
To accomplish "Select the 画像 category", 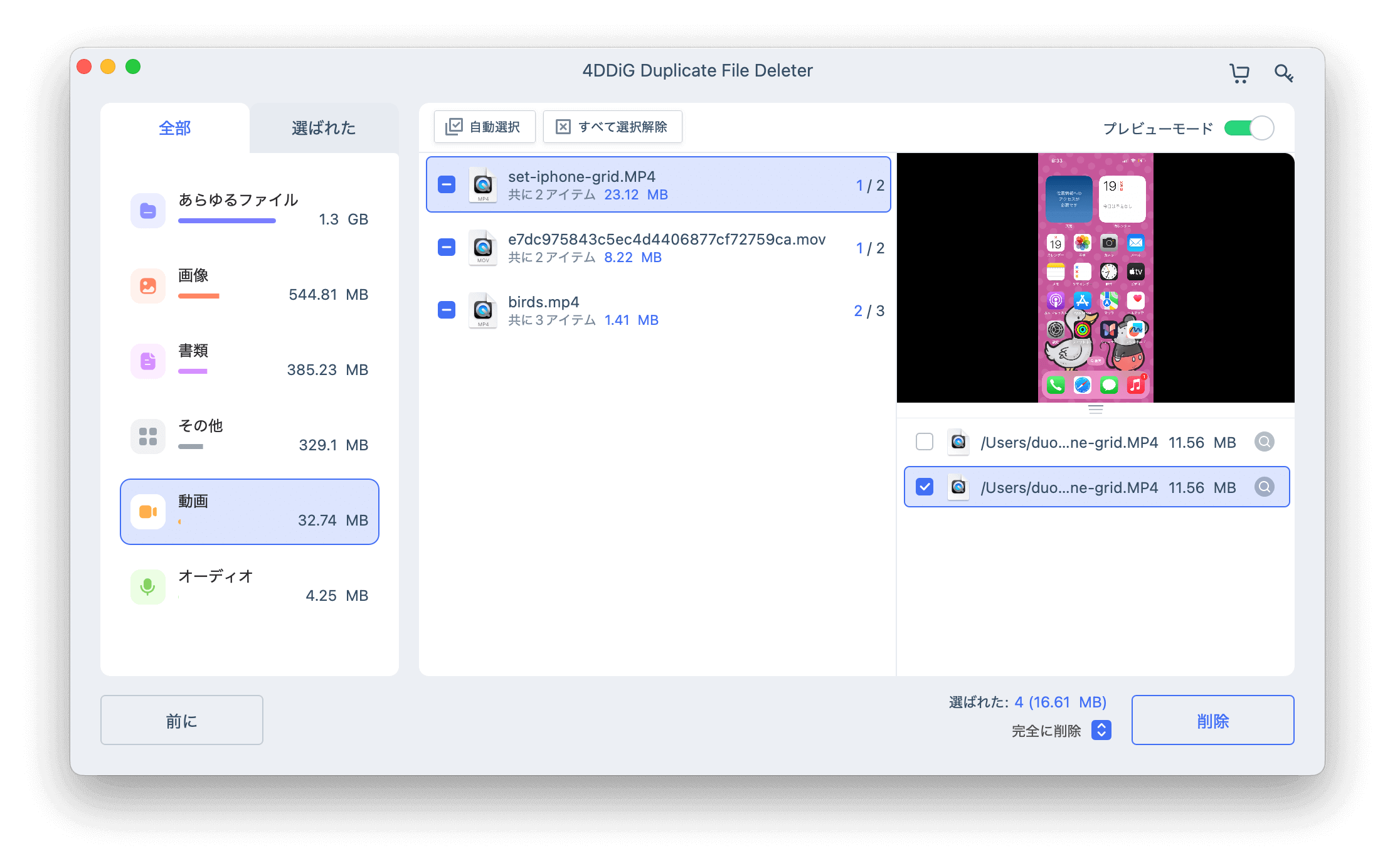I will click(x=250, y=286).
